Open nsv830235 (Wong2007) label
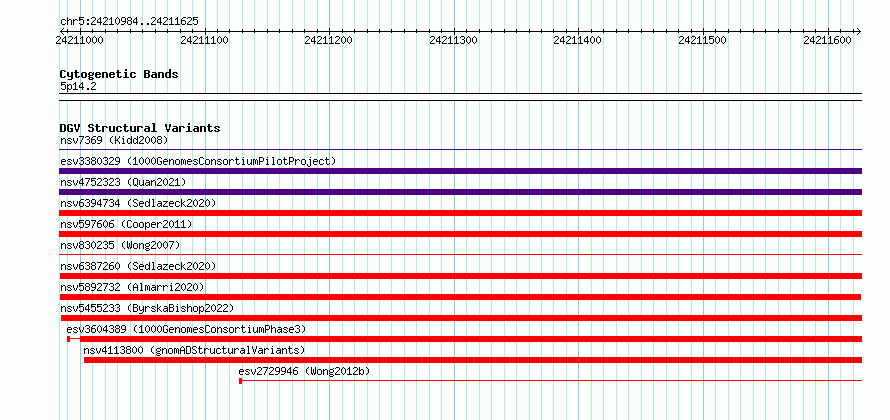 pos(120,245)
